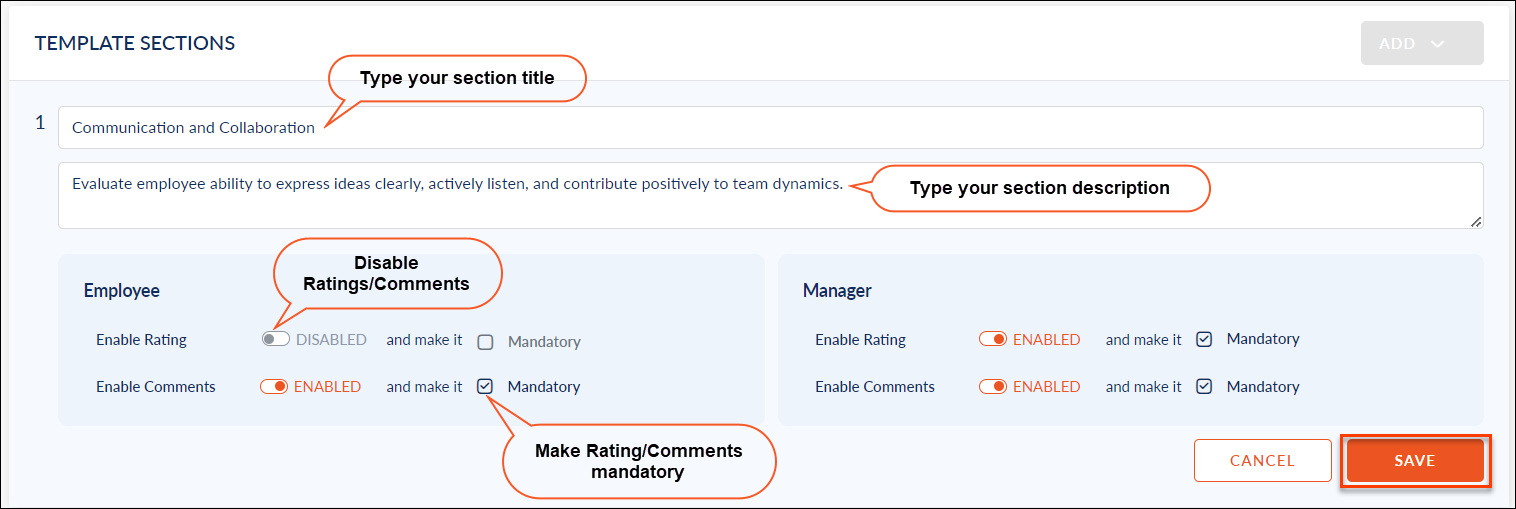Open the ADD dropdown
The height and width of the screenshot is (509, 1516).
point(1422,43)
